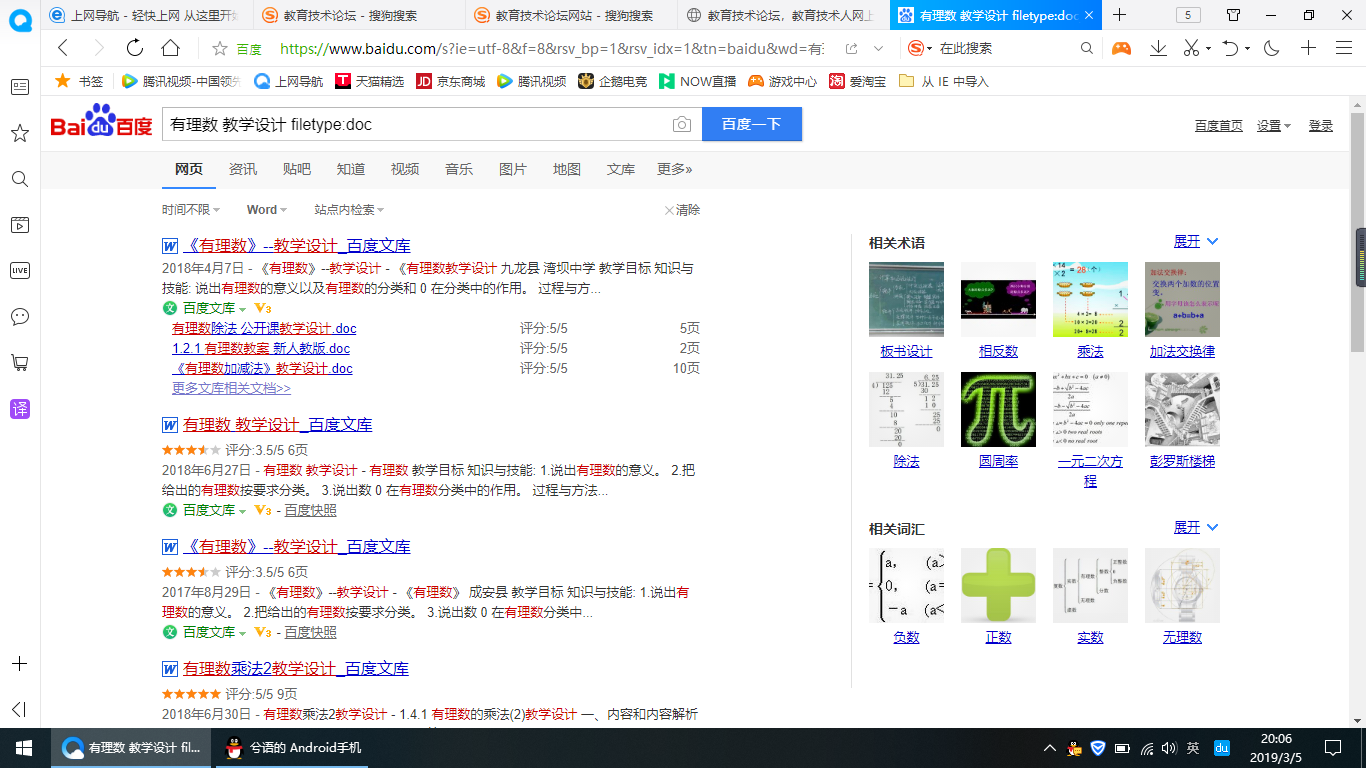Switch to the 知道 tab
Image resolution: width=1366 pixels, height=768 pixels.
pyautogui.click(x=351, y=169)
